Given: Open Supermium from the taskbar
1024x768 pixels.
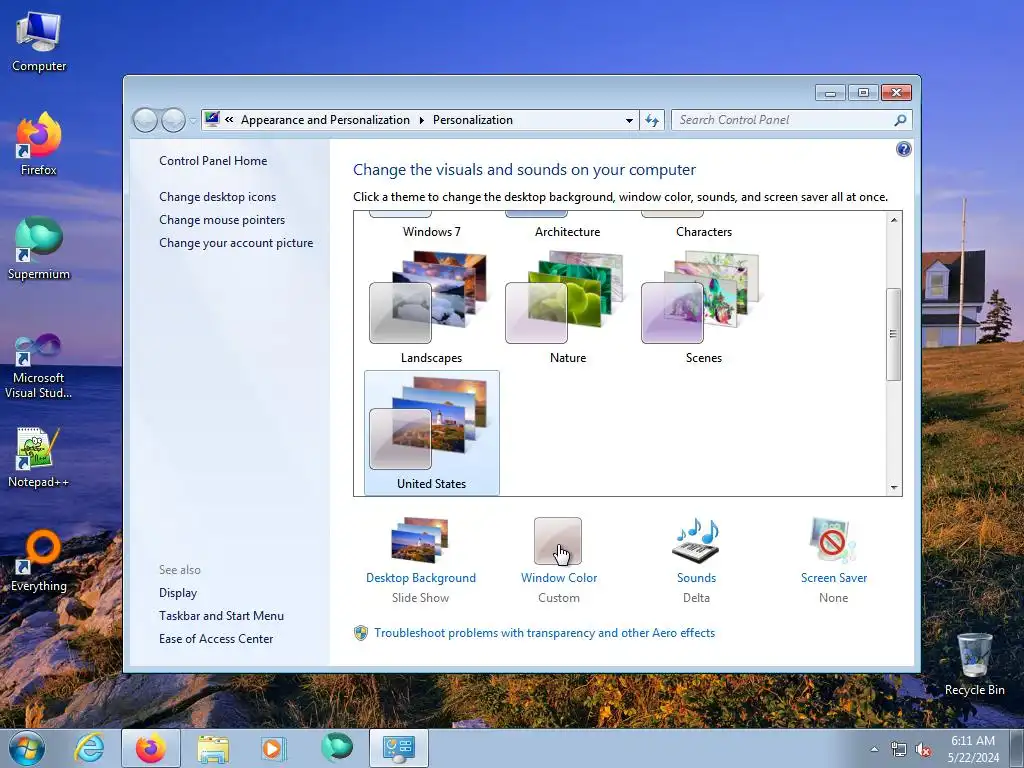Looking at the screenshot, I should pos(336,748).
